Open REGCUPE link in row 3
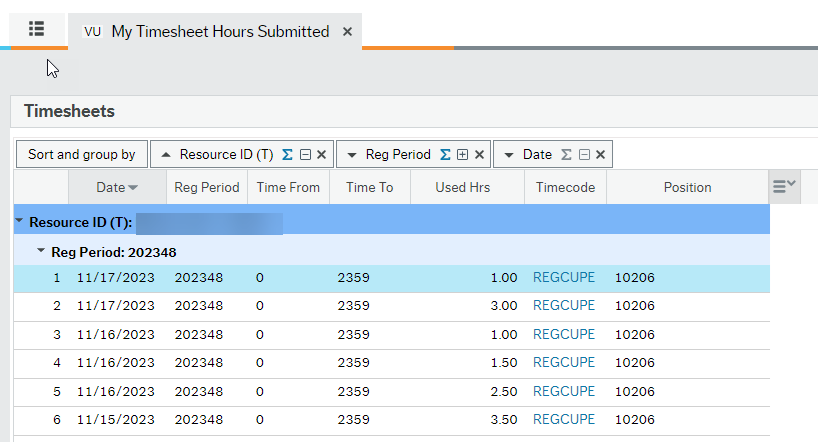The image size is (818, 442). (564, 334)
